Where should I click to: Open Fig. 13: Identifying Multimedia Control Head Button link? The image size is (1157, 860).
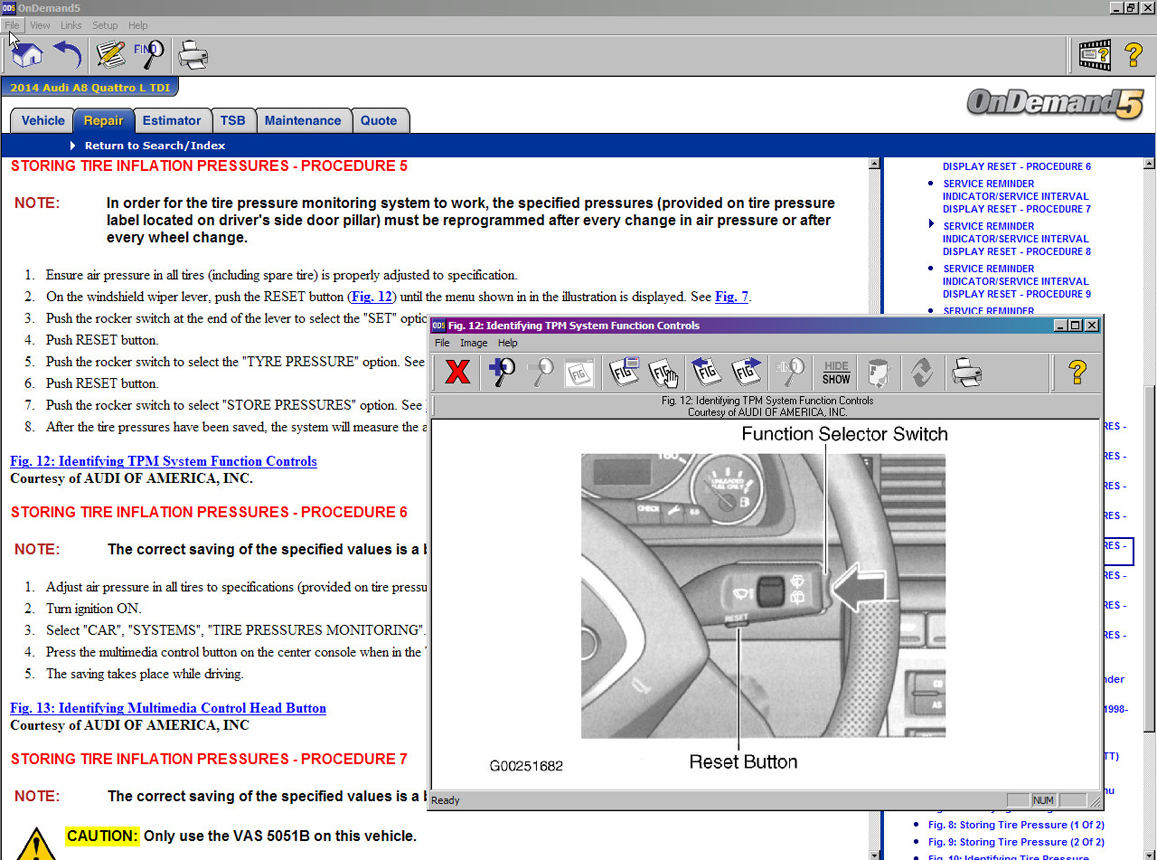click(167, 708)
